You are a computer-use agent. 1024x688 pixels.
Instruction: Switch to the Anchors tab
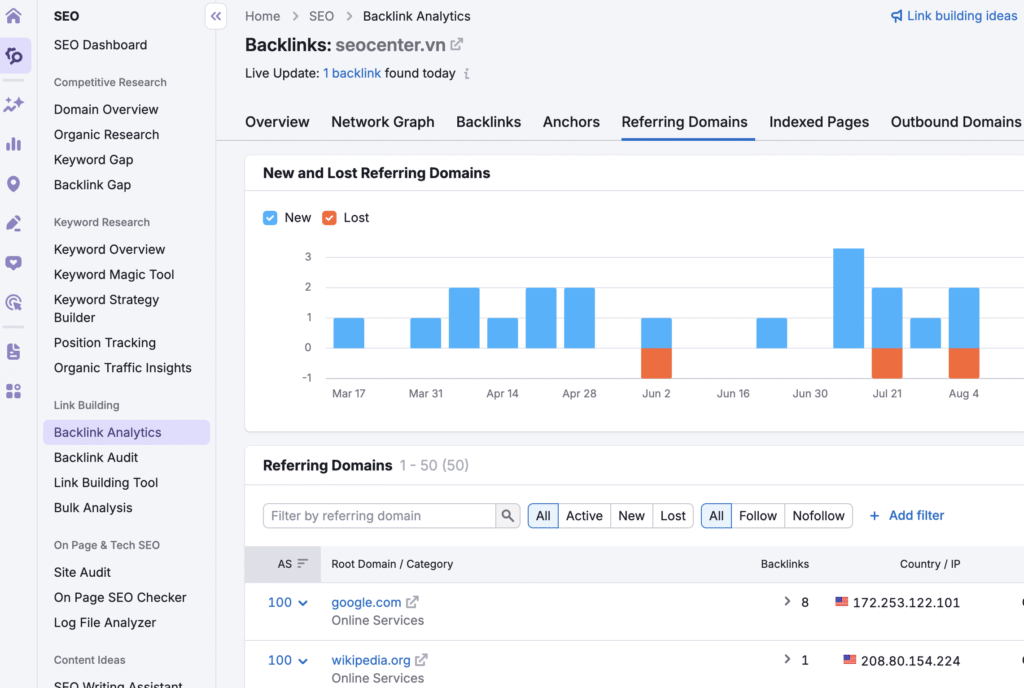pyautogui.click(x=571, y=122)
